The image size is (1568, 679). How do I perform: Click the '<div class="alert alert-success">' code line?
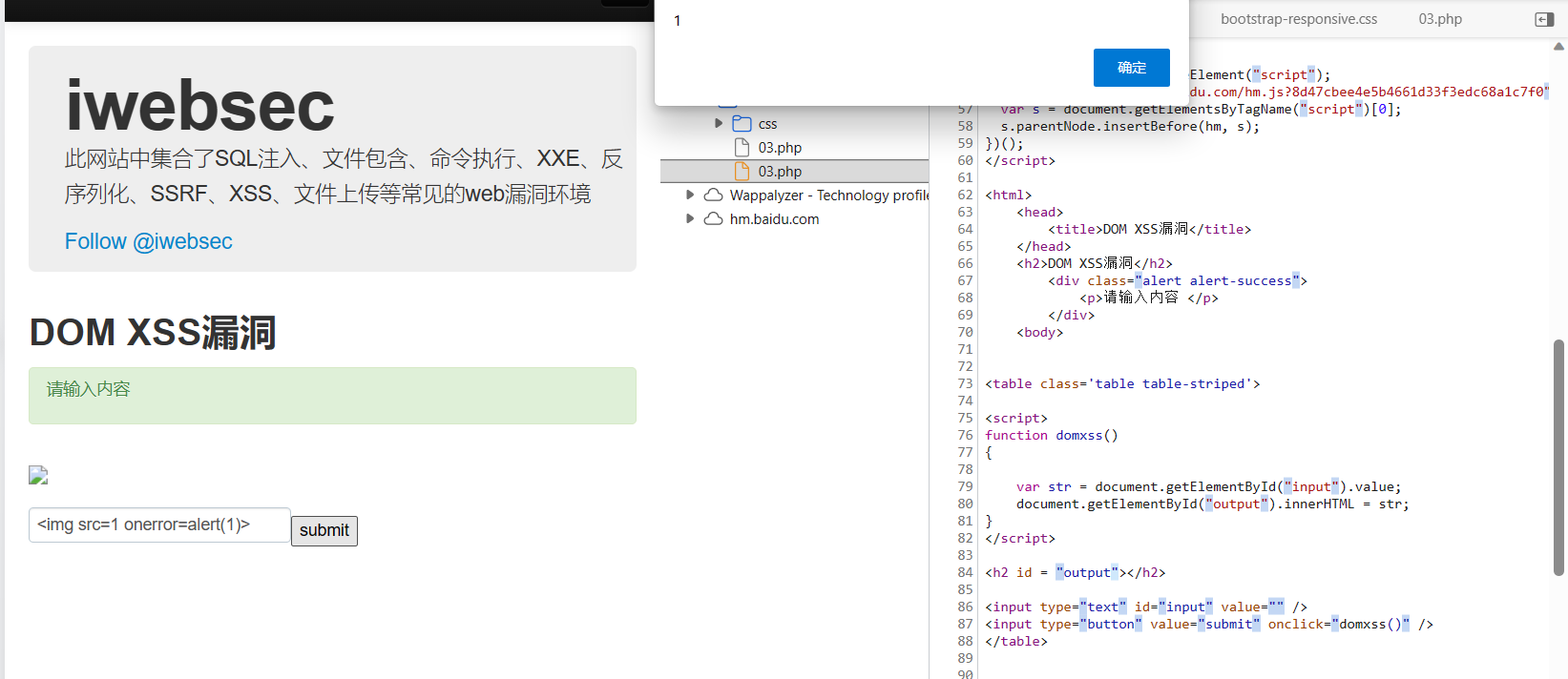tap(1178, 280)
